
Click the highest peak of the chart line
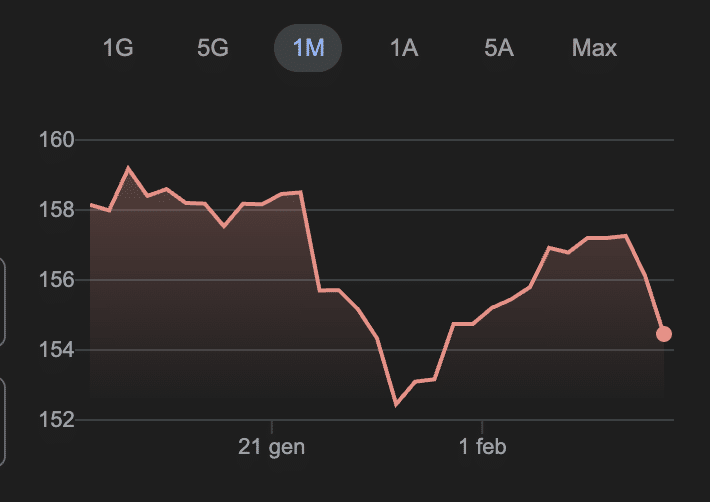(x=128, y=168)
